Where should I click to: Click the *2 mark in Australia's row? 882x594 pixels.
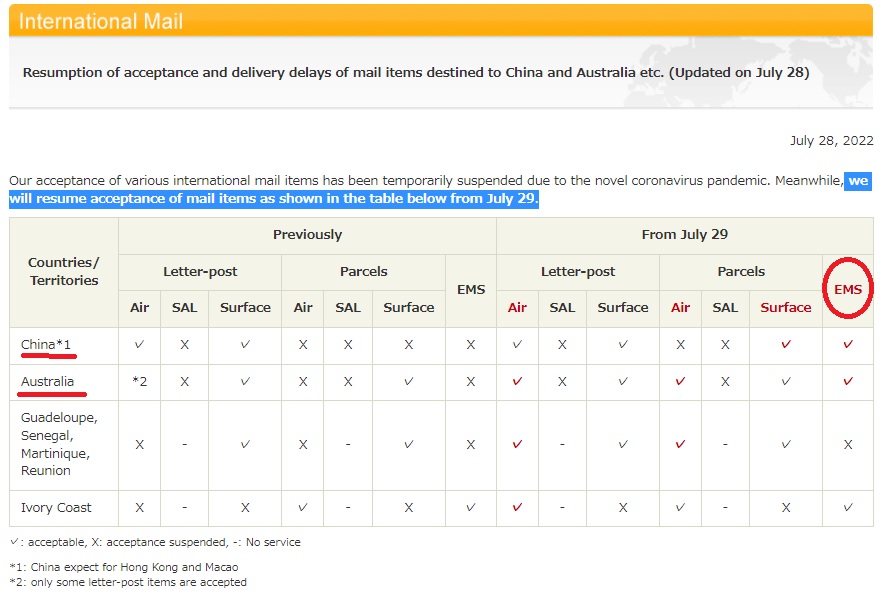pos(140,382)
